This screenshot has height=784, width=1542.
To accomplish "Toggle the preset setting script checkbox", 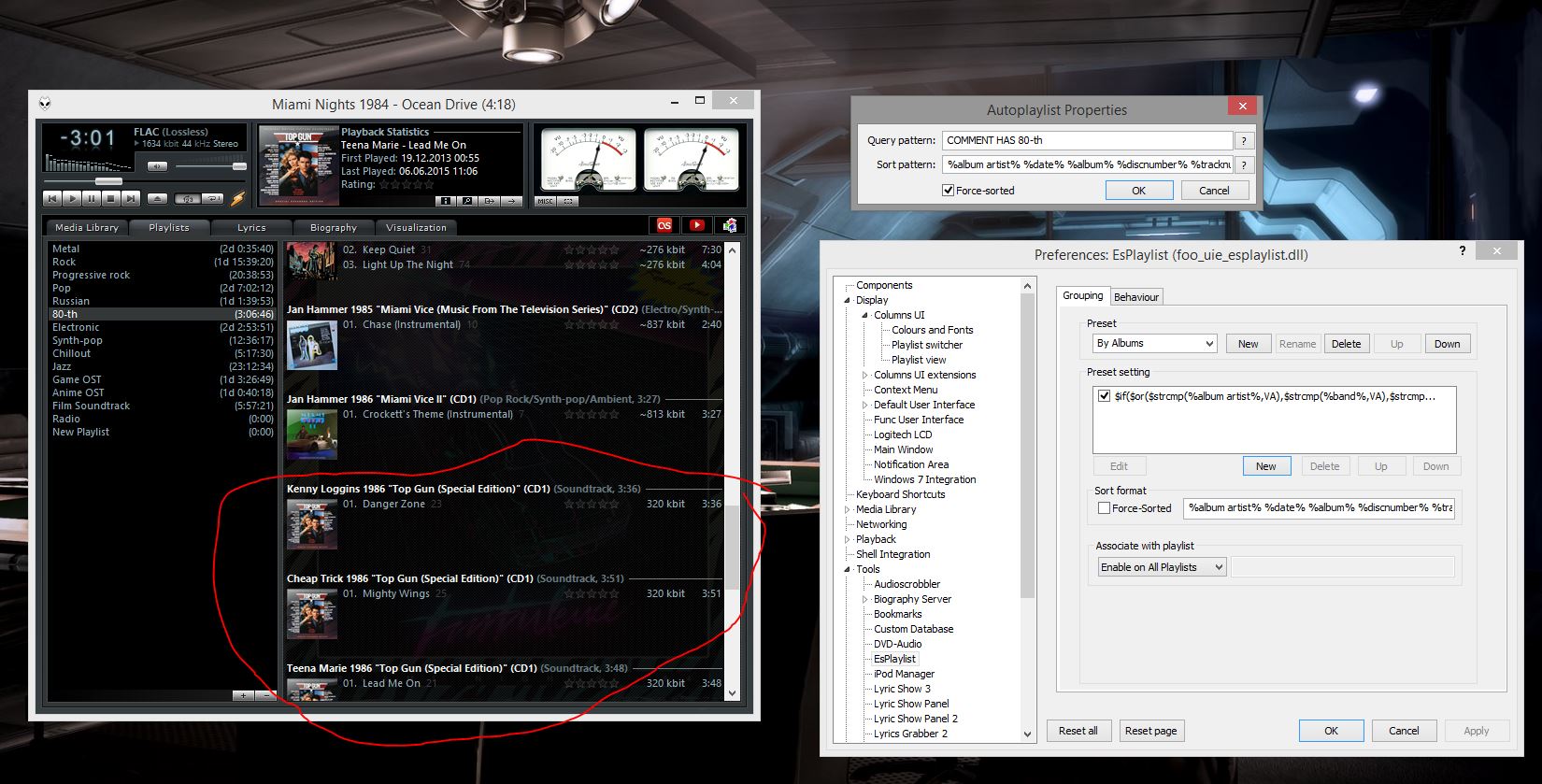I will point(1104,396).
